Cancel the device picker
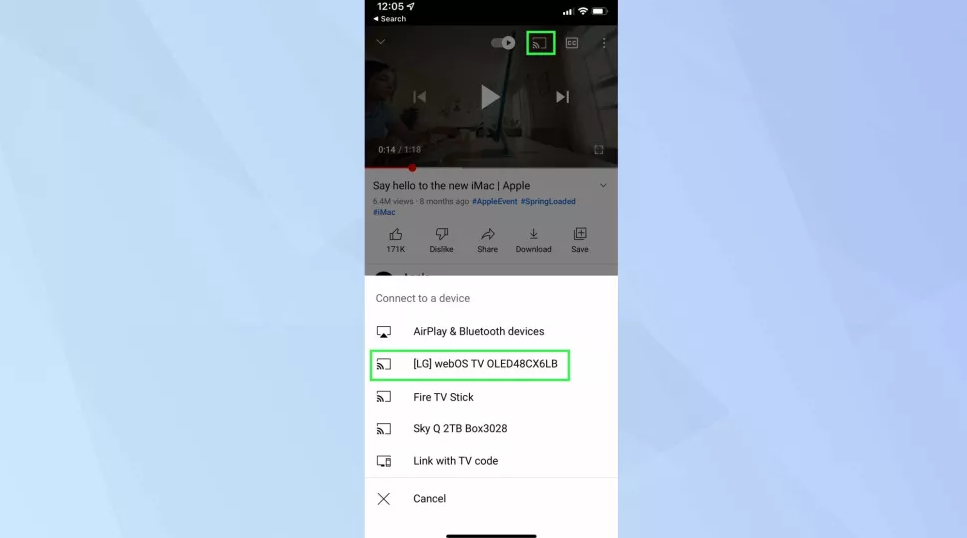The height and width of the screenshot is (538, 967). click(491, 499)
